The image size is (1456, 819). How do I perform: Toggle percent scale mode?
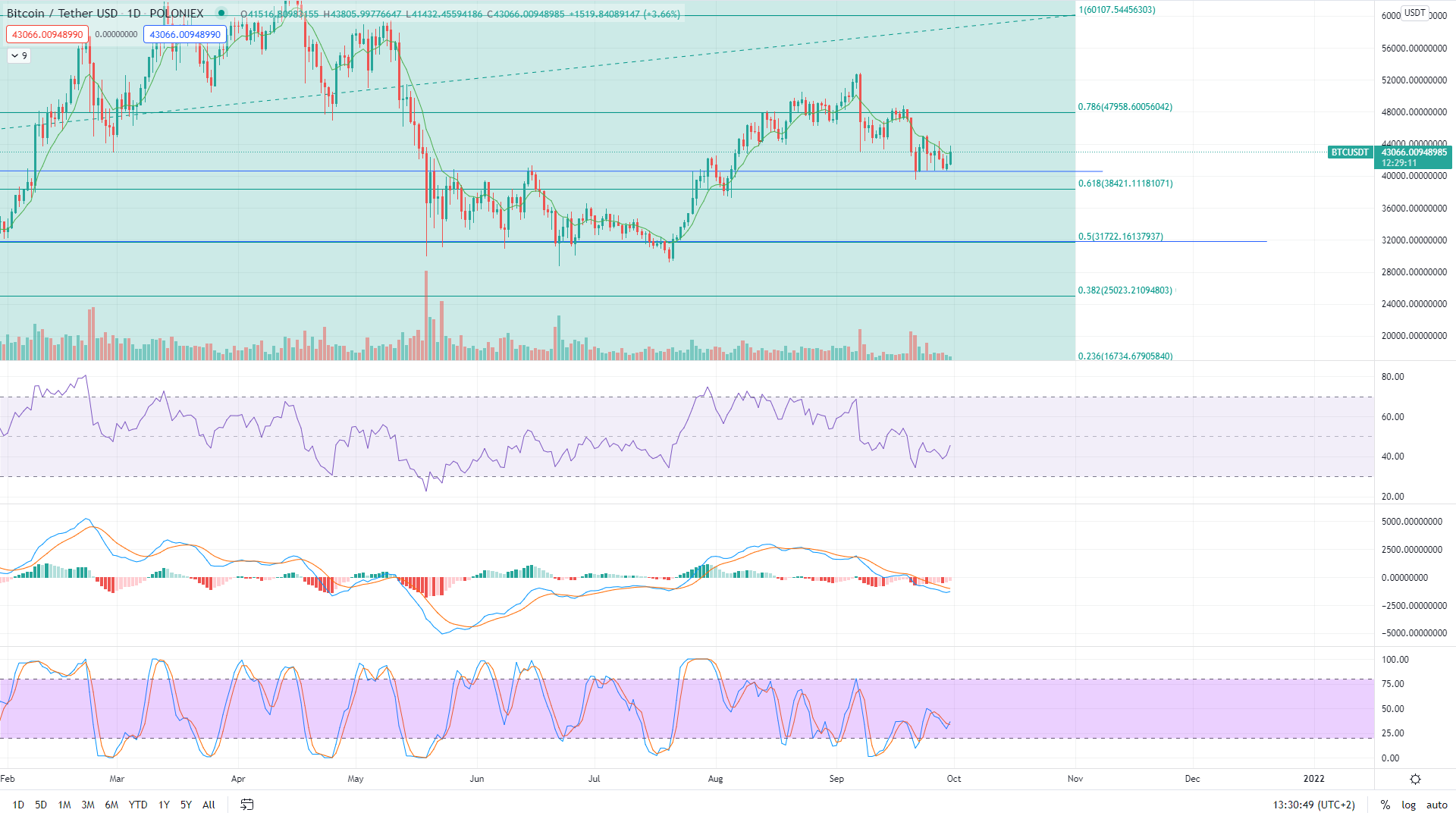pos(1385,805)
